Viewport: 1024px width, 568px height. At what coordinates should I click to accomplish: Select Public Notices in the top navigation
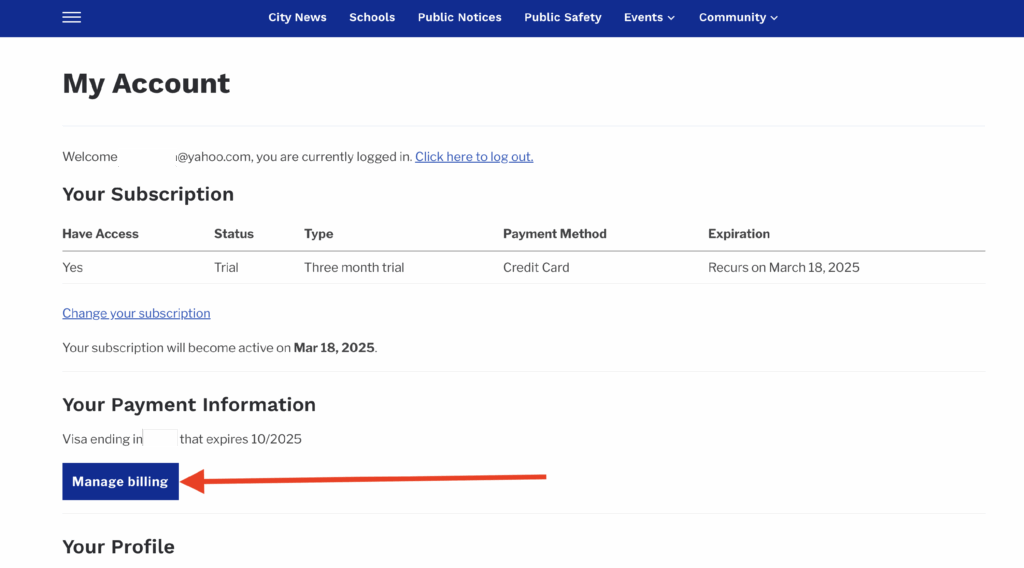point(459,18)
